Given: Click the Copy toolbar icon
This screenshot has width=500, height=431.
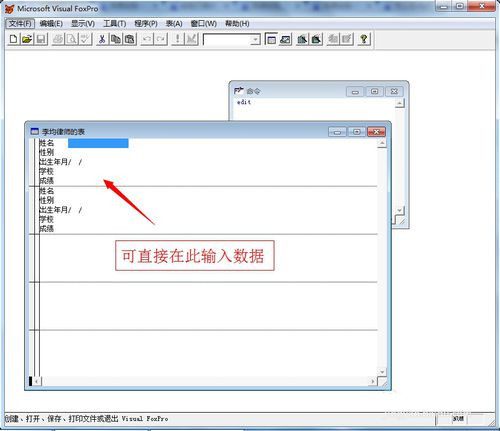Looking at the screenshot, I should point(115,39).
